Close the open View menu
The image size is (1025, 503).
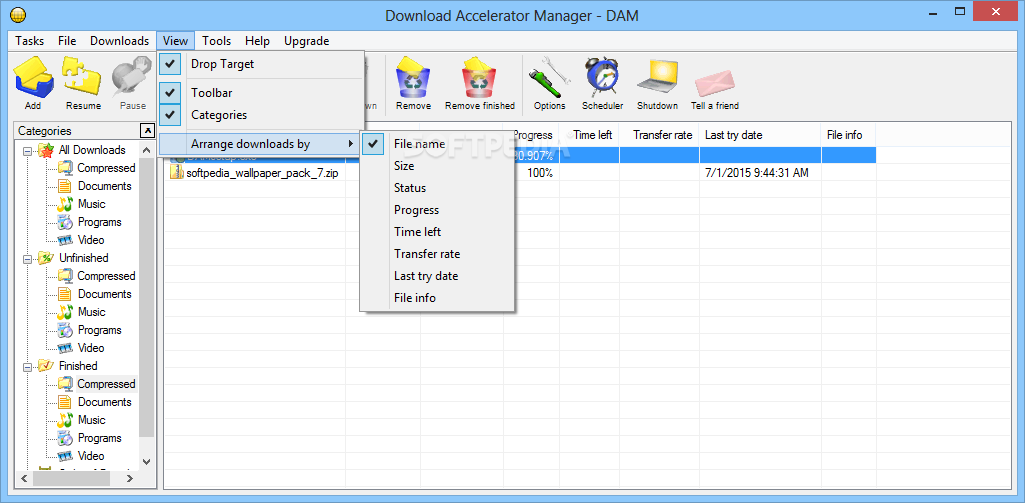175,41
